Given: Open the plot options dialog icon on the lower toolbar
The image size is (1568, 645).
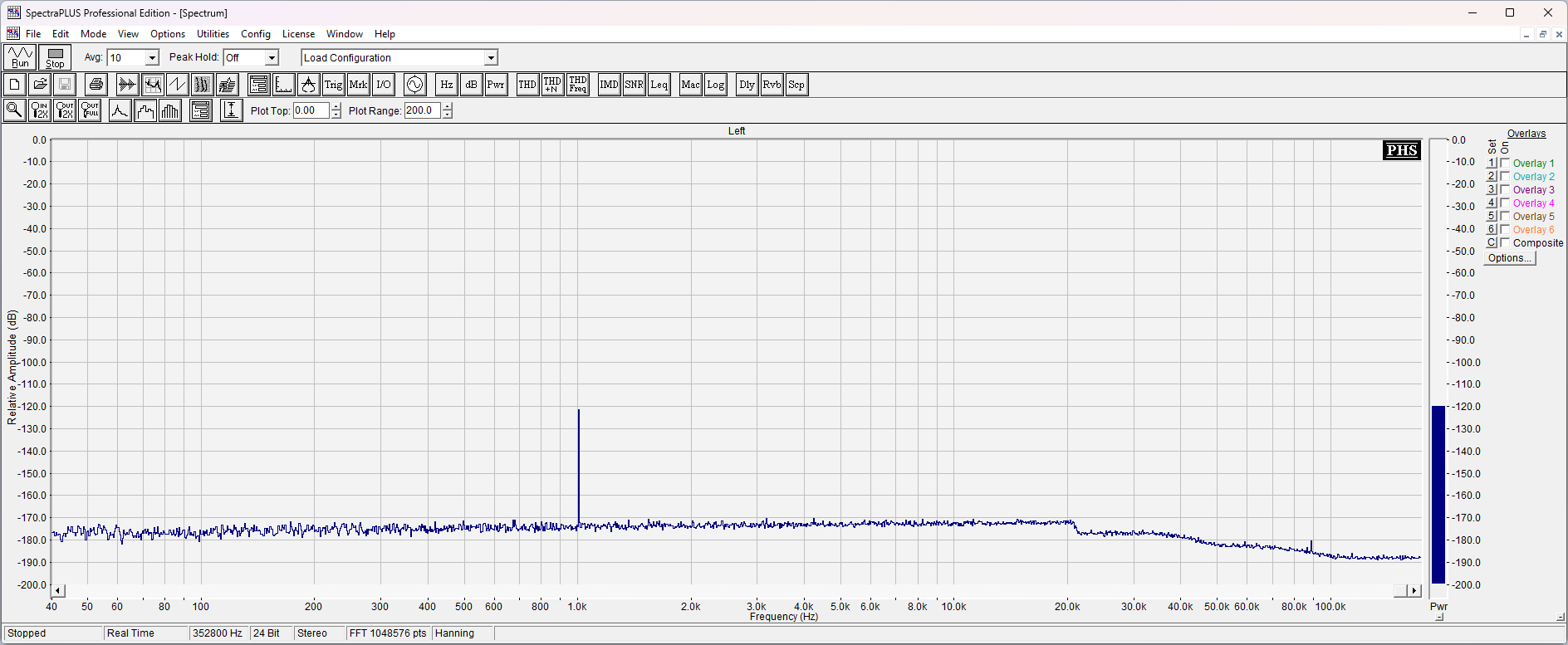Looking at the screenshot, I should (201, 110).
